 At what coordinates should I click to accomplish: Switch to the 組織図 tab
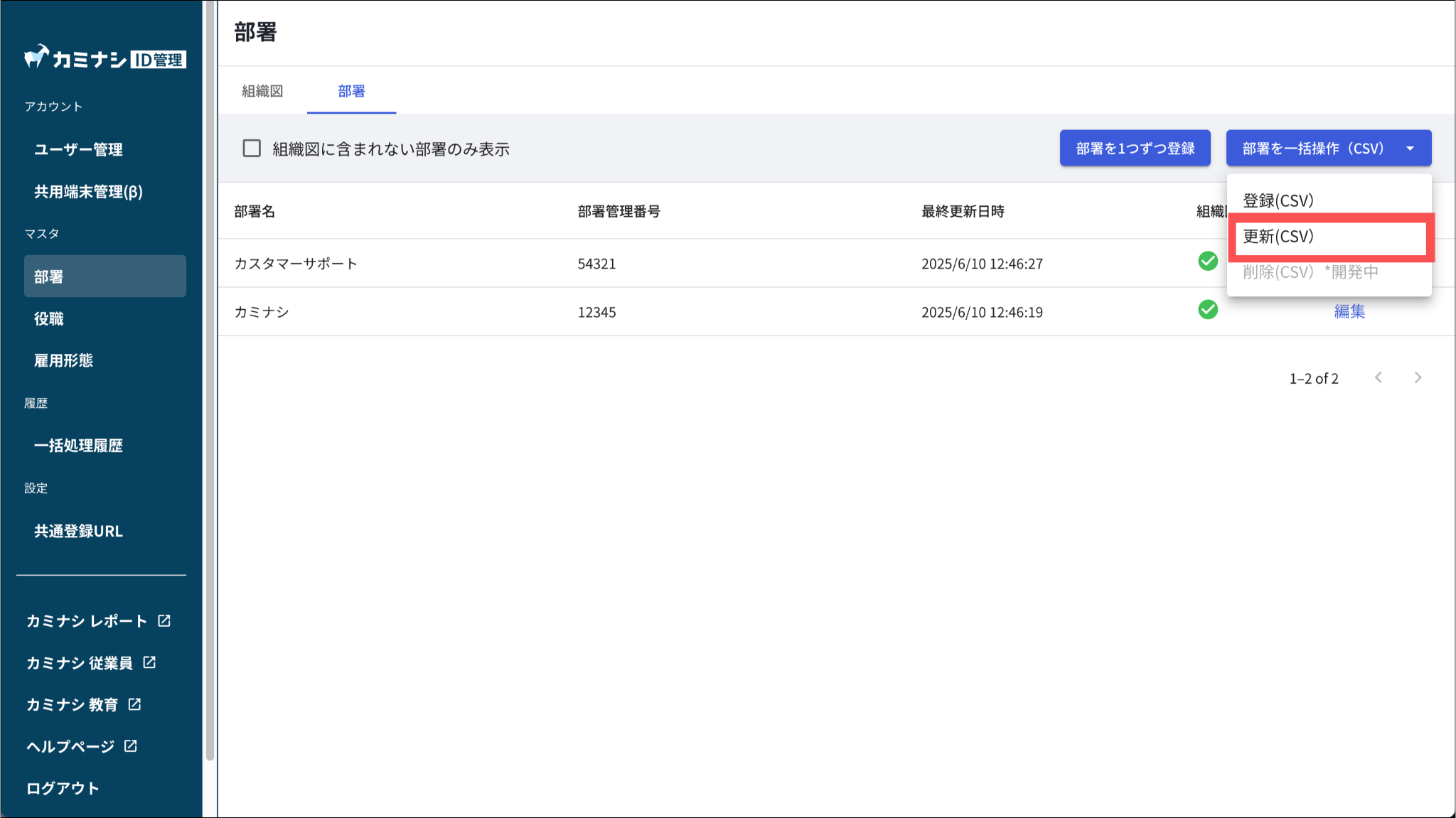pos(262,91)
